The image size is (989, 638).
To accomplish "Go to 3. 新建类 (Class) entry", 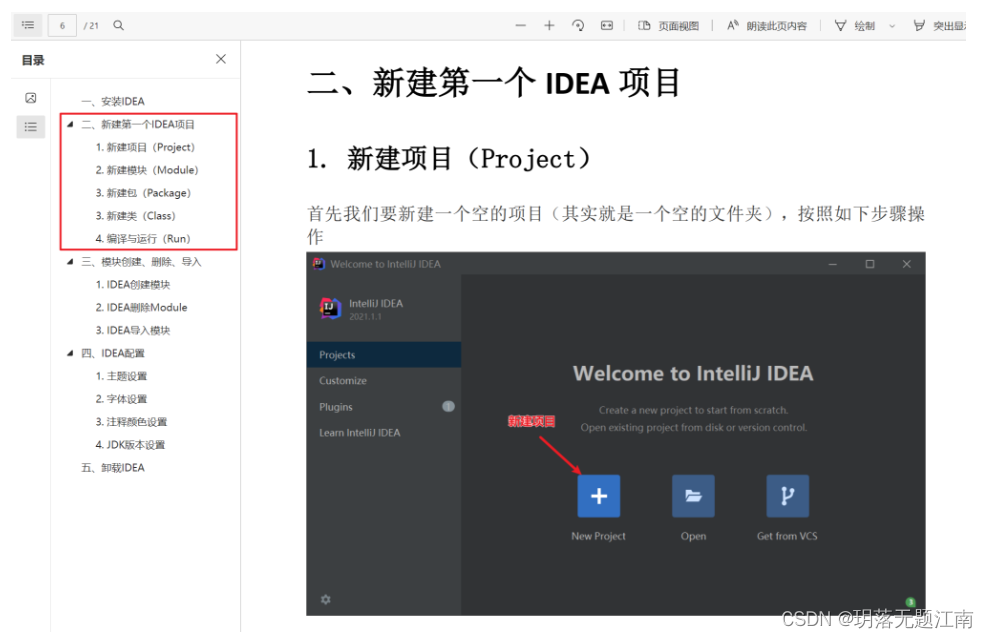I will [x=136, y=216].
